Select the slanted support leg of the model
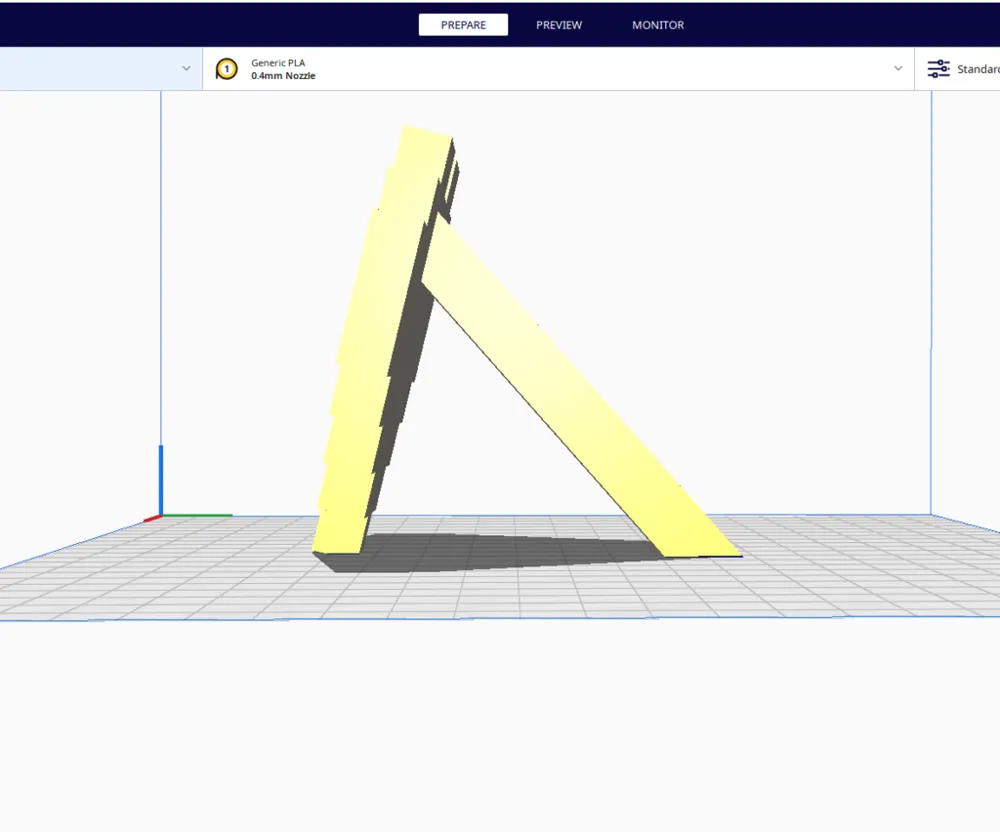Image resolution: width=1000 pixels, height=832 pixels. coord(574,389)
